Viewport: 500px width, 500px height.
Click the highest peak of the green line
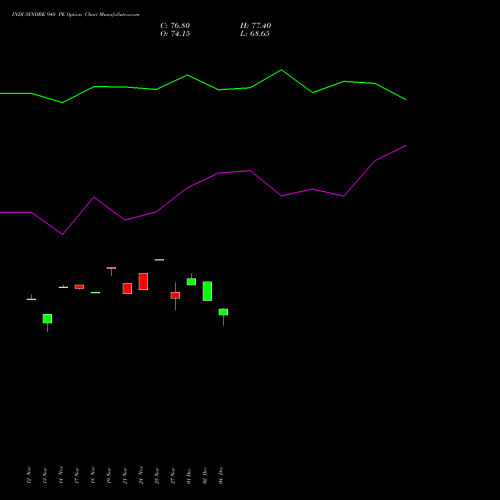click(x=281, y=70)
